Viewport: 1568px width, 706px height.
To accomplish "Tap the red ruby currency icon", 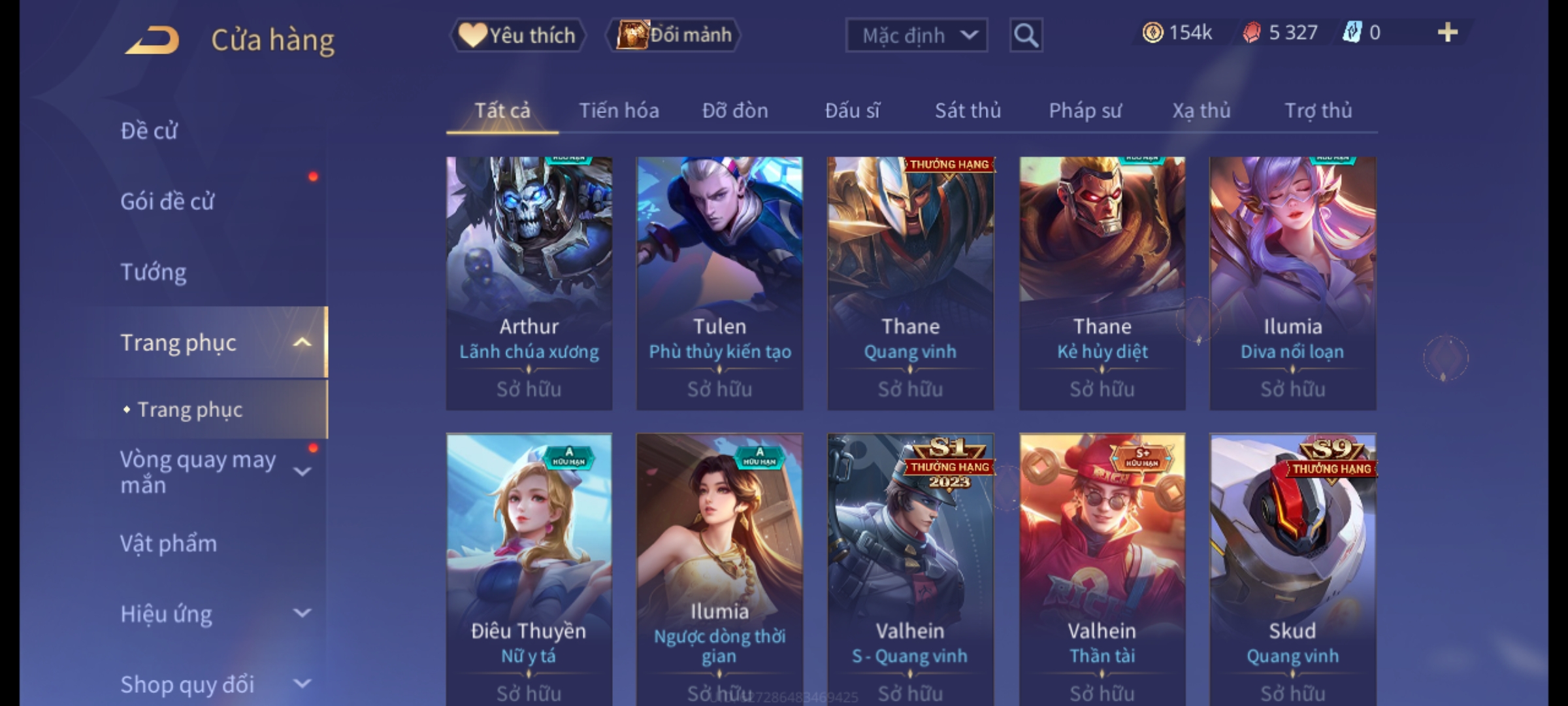I will coord(1252,33).
